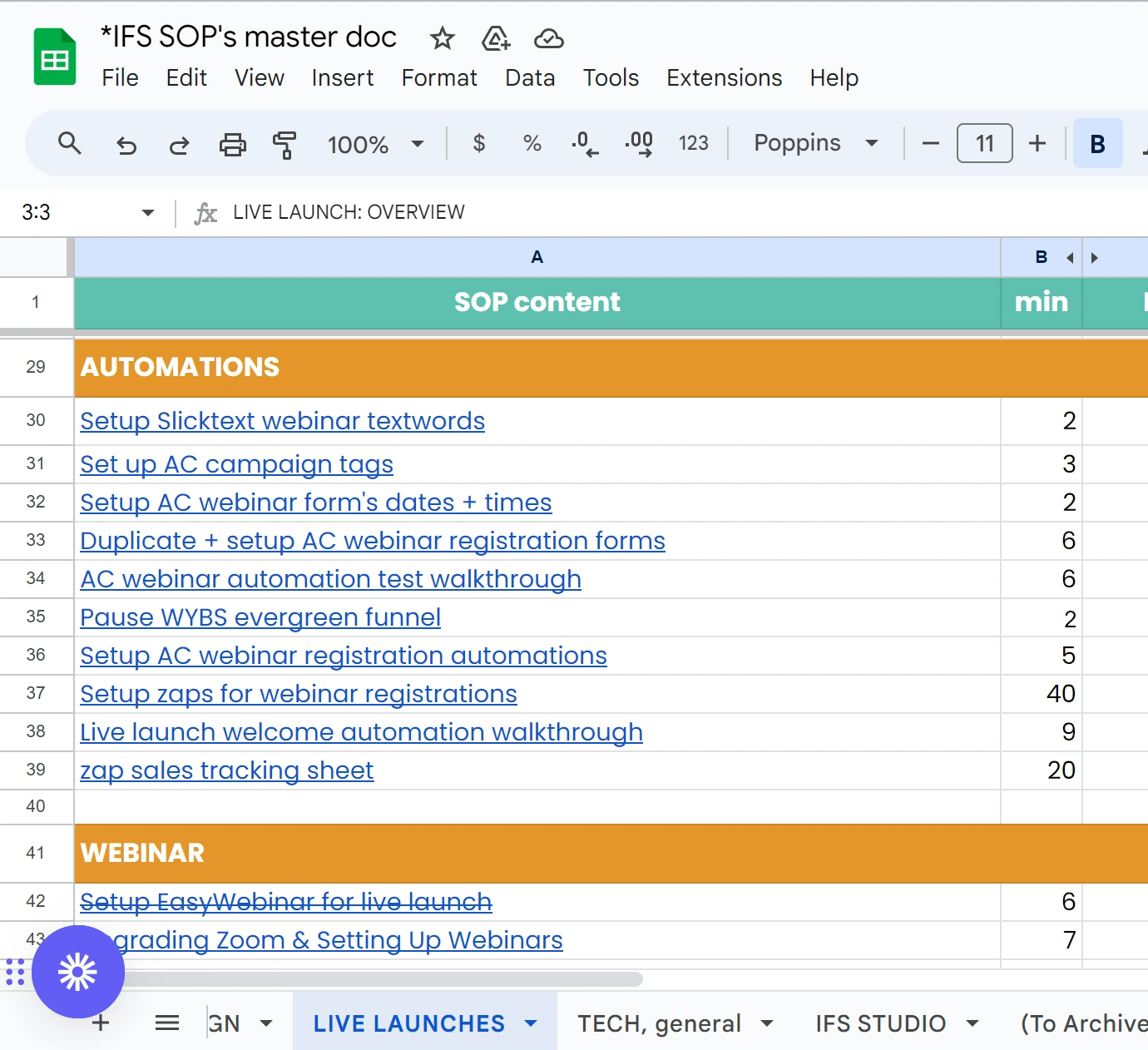Image resolution: width=1148 pixels, height=1050 pixels.
Task: Click the undo arrow icon
Action: point(126,146)
